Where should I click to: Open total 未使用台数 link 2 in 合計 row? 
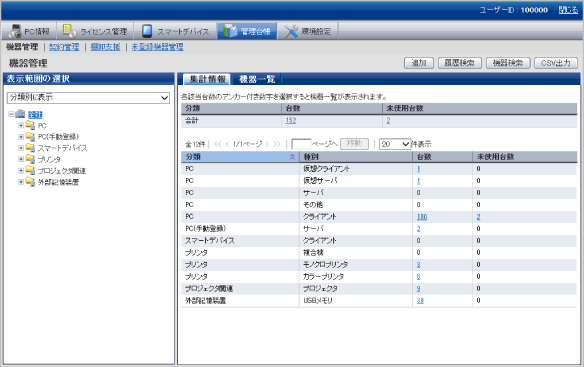(x=388, y=120)
